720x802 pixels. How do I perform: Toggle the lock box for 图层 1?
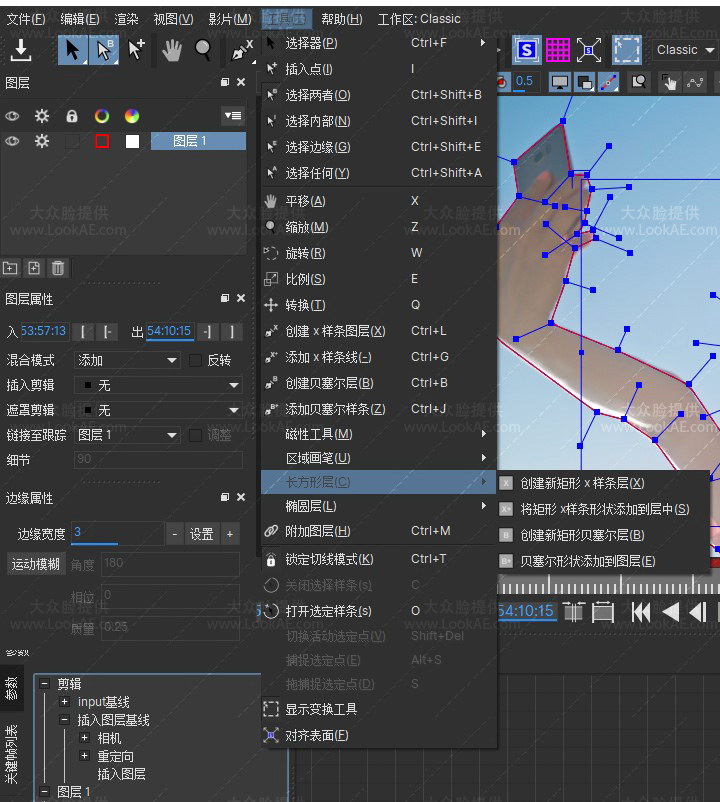click(x=72, y=142)
